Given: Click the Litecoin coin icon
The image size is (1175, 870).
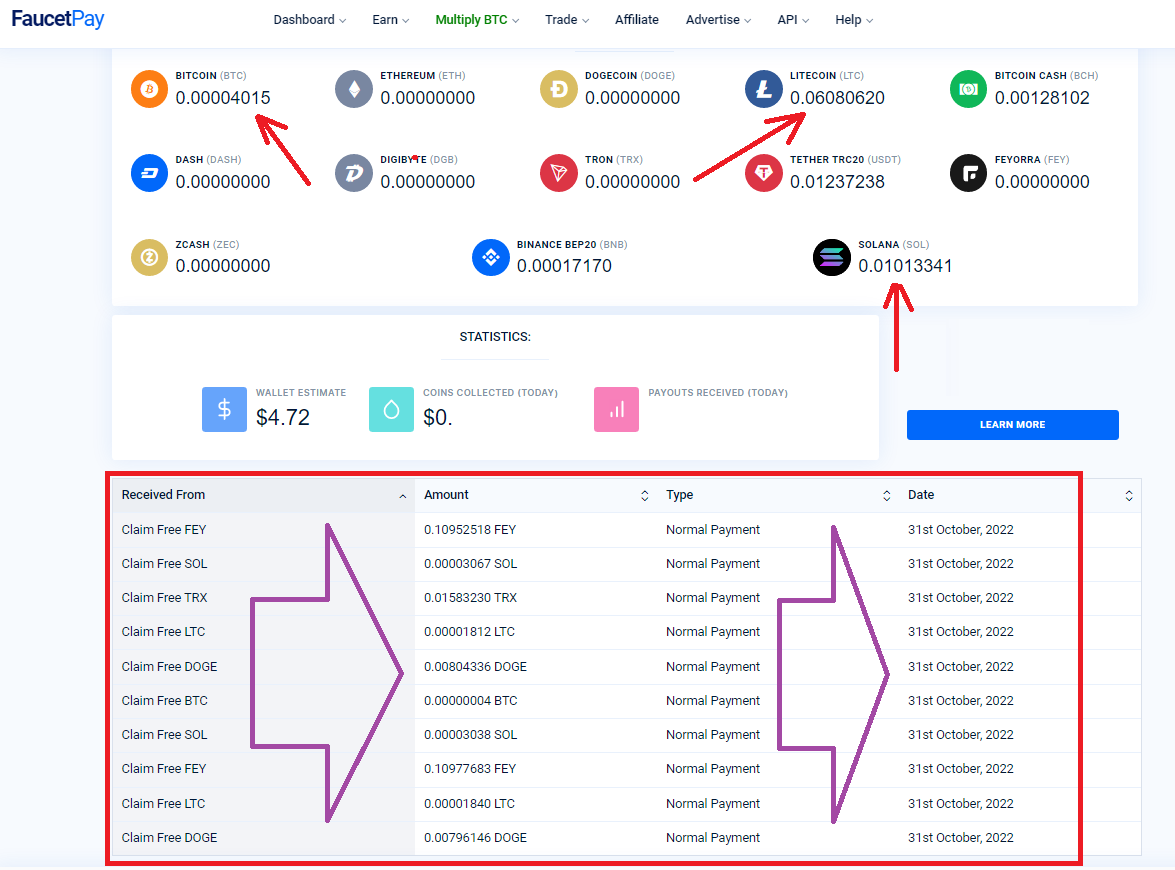Looking at the screenshot, I should (x=764, y=89).
